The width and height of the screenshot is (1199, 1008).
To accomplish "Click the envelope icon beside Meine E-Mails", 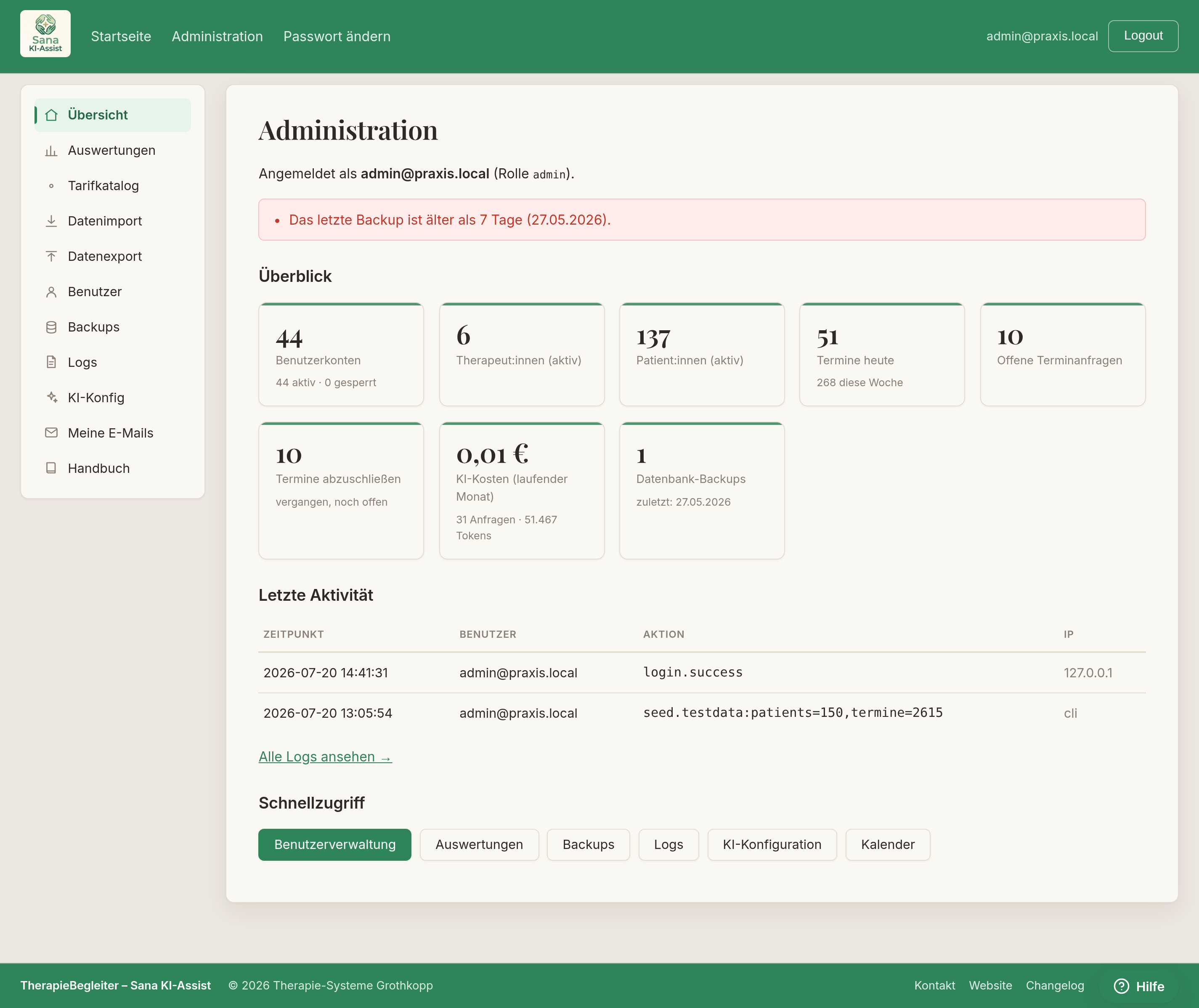I will point(51,433).
